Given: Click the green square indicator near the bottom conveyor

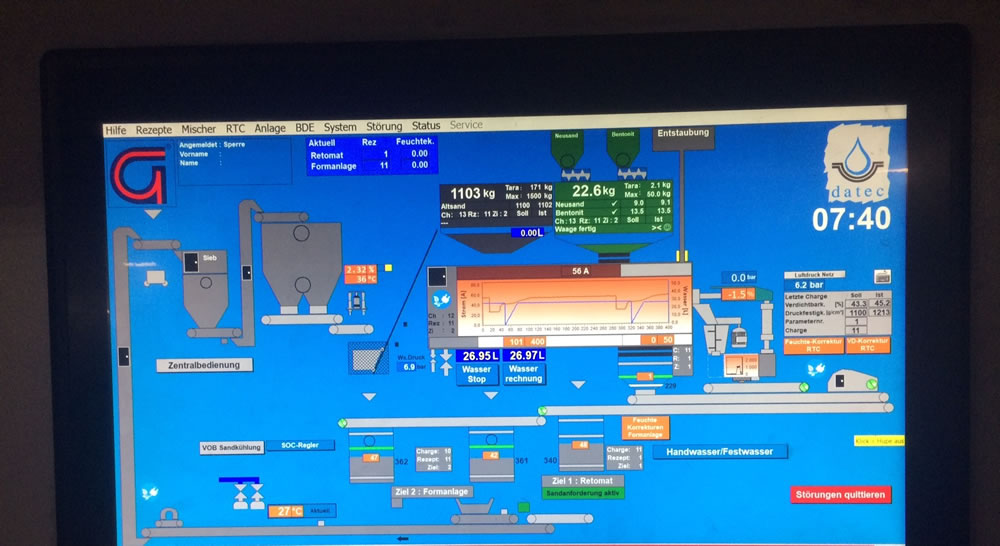Looking at the screenshot, I should coord(524,507).
